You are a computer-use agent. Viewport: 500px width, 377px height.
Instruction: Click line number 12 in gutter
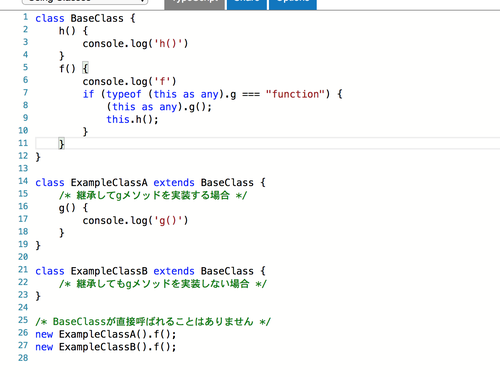pyautogui.click(x=23, y=156)
